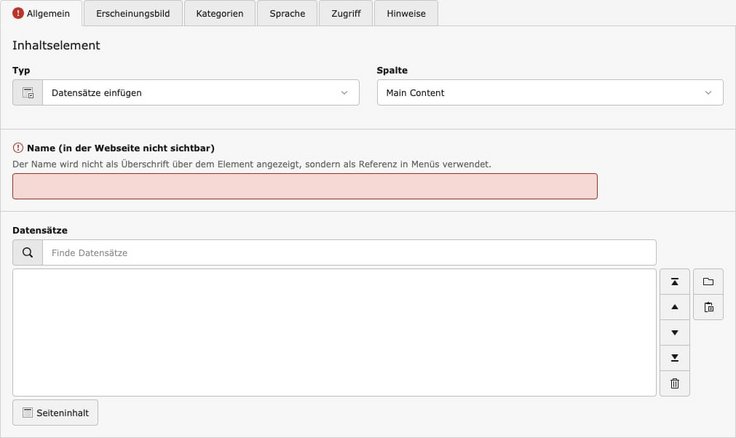The image size is (736, 438).
Task: Move selected record down one position
Action: tap(674, 332)
